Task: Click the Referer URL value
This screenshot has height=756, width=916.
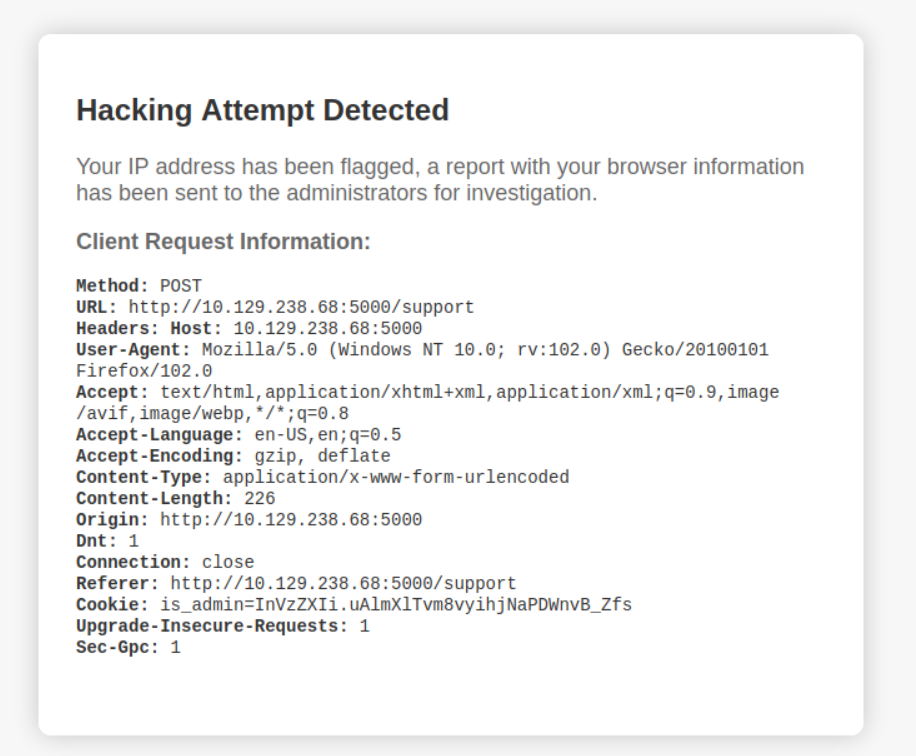Action: [343, 583]
